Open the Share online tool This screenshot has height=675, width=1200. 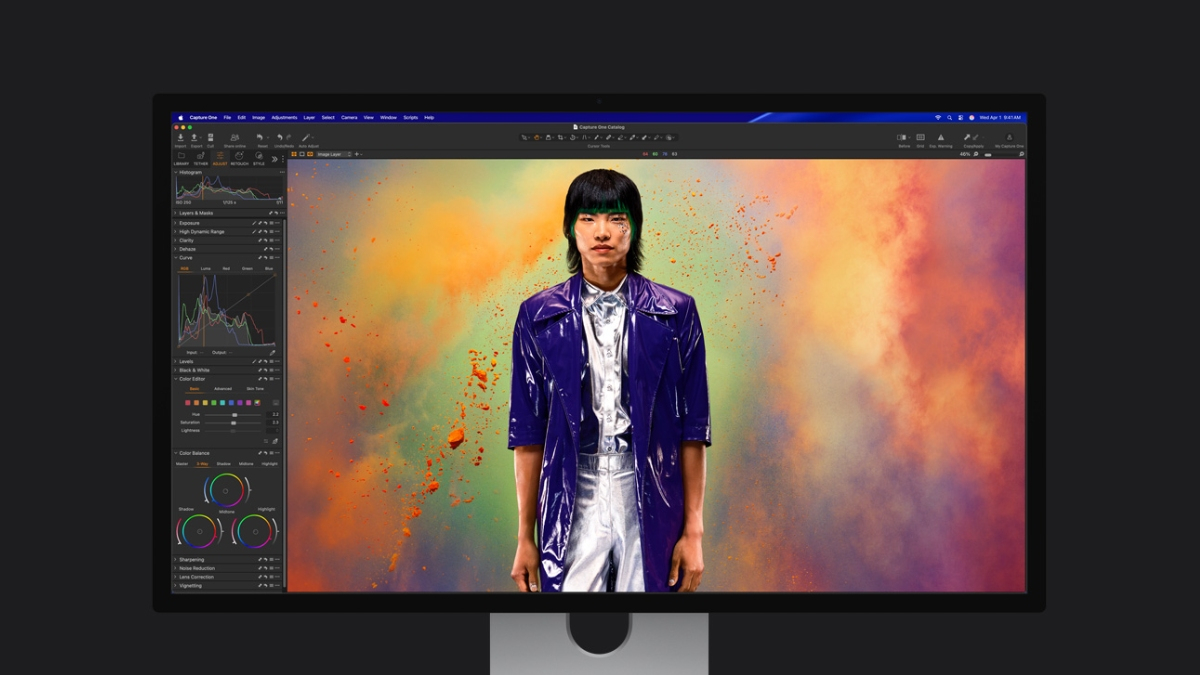(234, 136)
